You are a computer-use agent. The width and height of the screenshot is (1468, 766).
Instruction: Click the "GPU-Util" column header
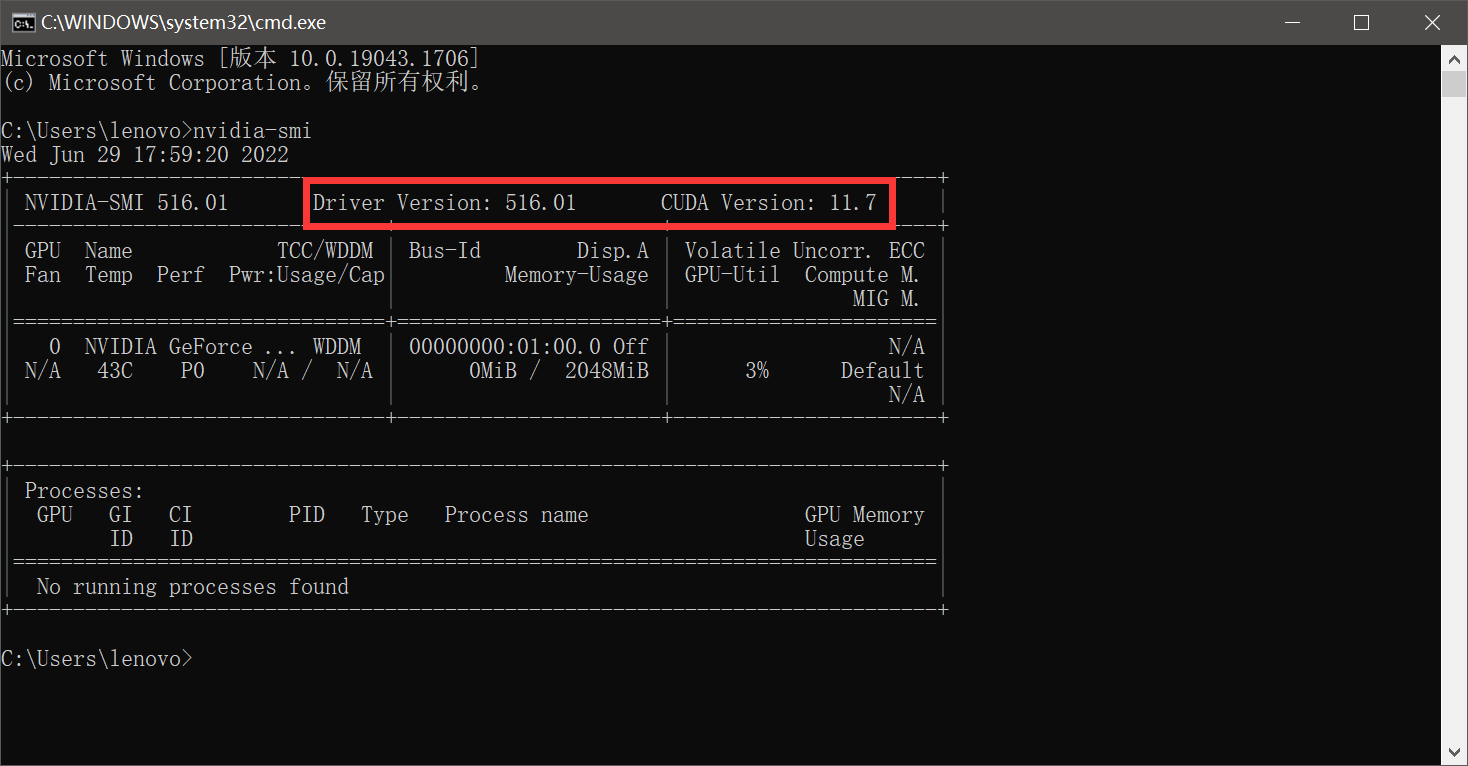pos(732,275)
